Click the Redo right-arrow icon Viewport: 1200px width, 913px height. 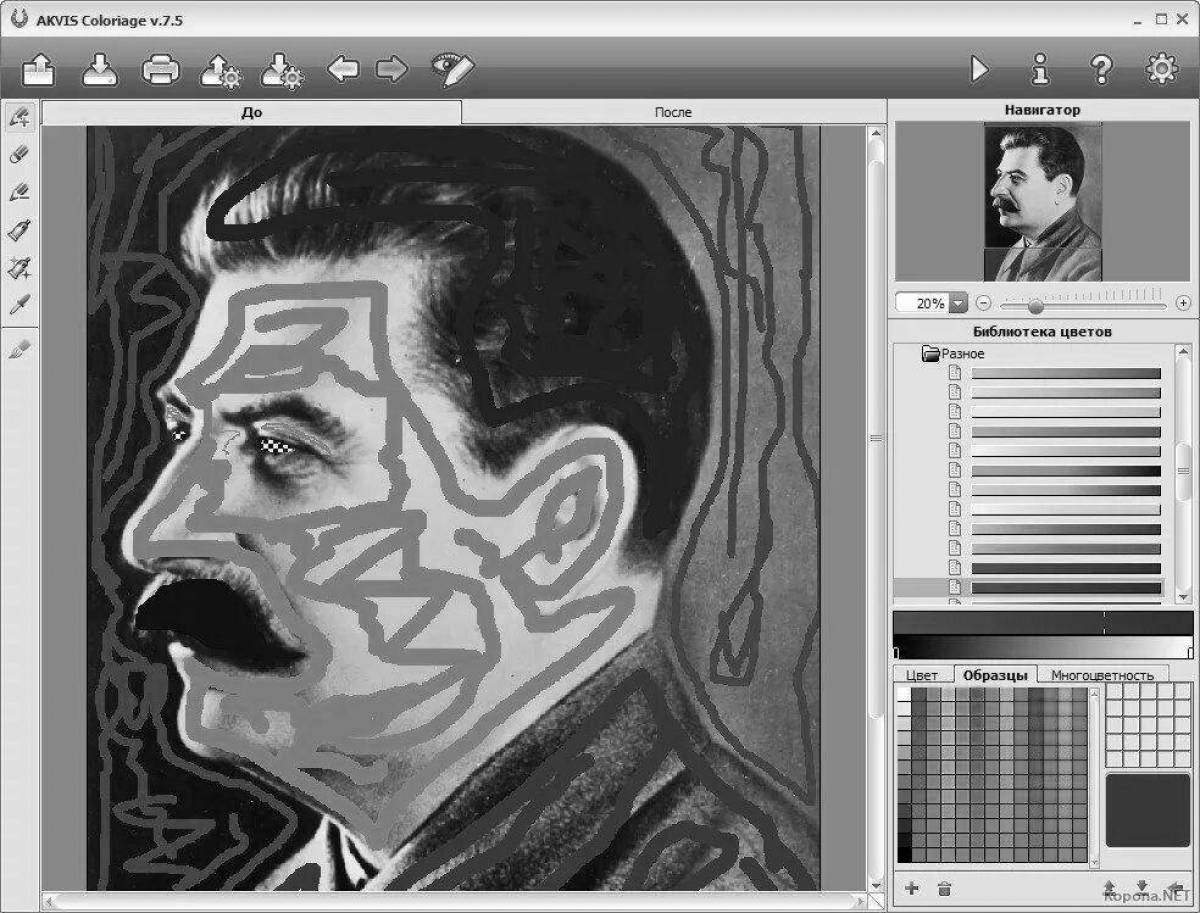391,69
